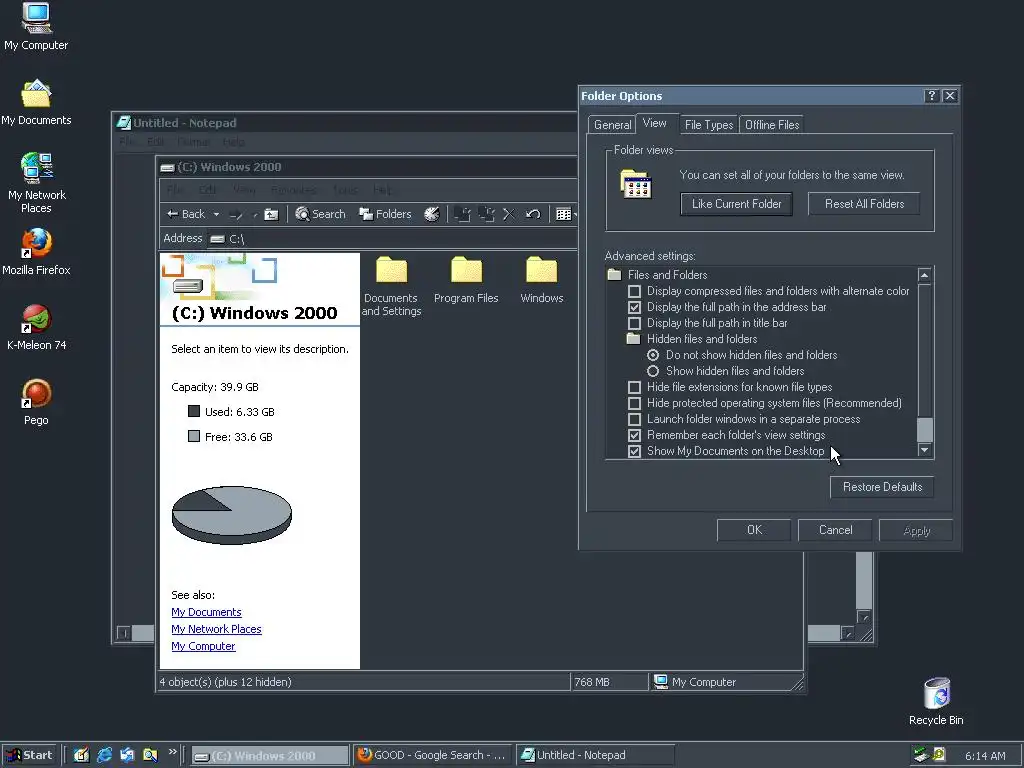Click the Undo icon in Explorer toolbar

pos(533,214)
